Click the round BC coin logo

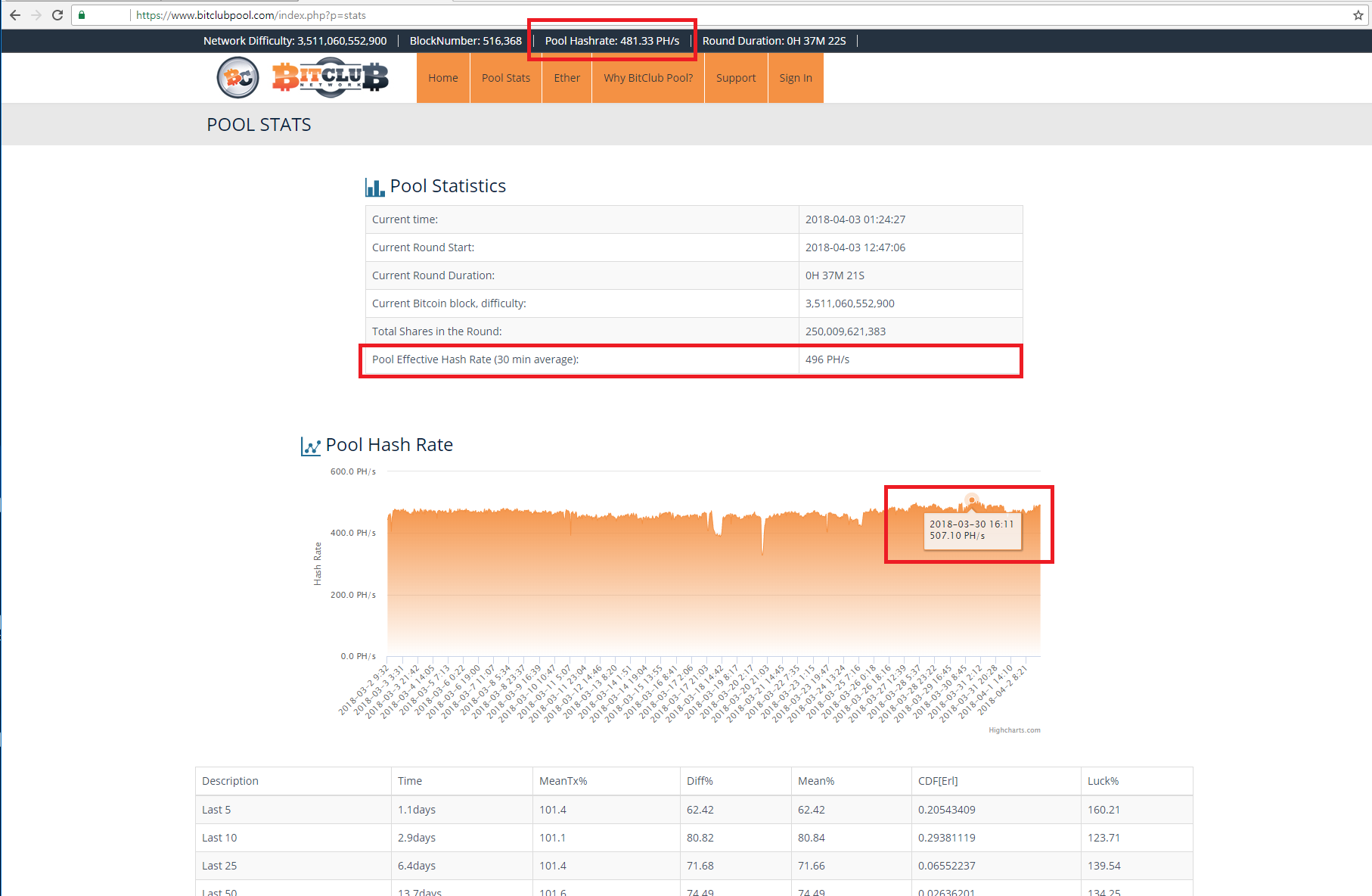(x=238, y=78)
